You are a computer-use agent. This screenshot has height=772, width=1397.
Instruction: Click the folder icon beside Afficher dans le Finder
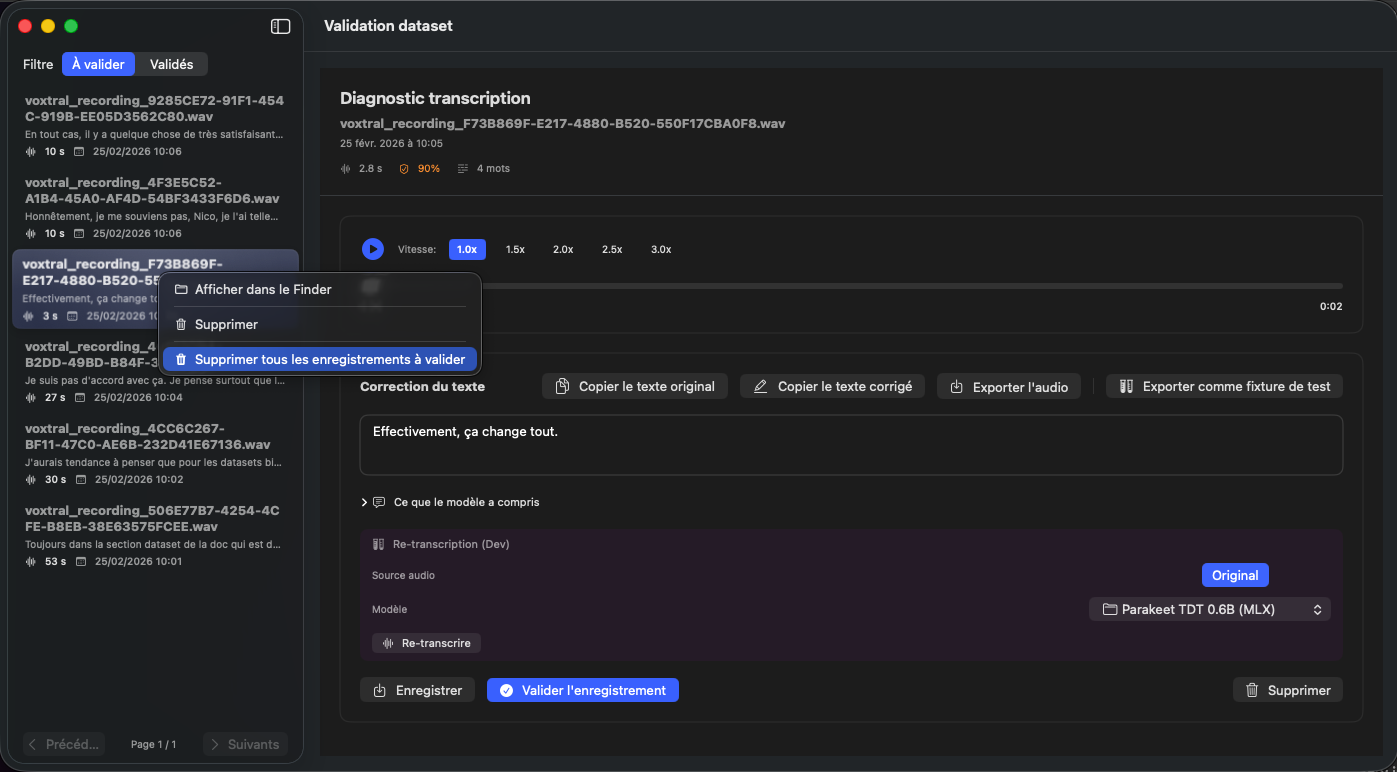pos(181,289)
